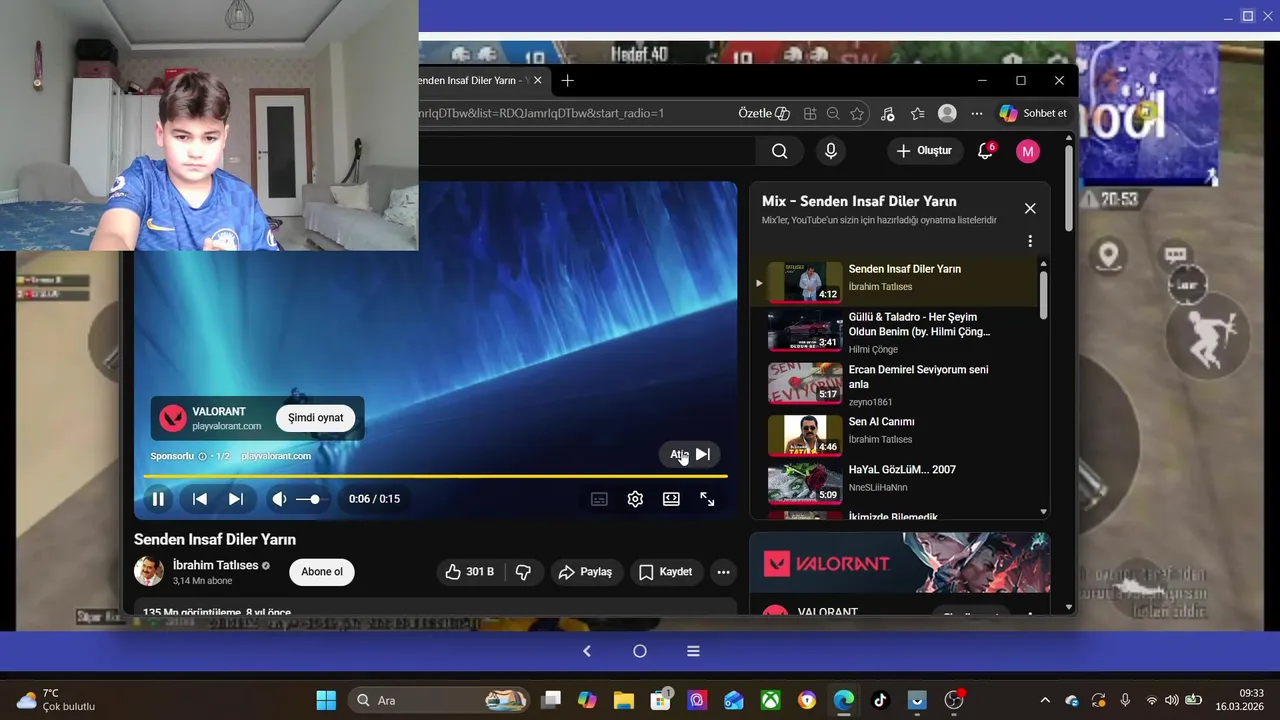This screenshot has width=1280, height=720.
Task: Open the İbrahim Tatlıses channel name link
Action: (x=215, y=565)
